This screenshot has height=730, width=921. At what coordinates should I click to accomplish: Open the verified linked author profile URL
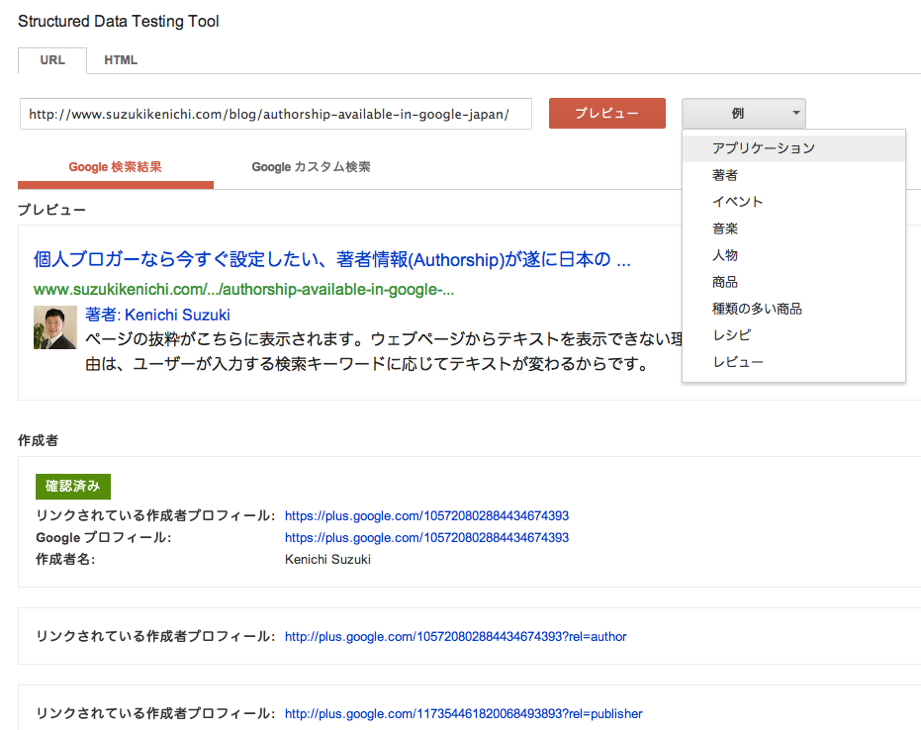click(427, 516)
